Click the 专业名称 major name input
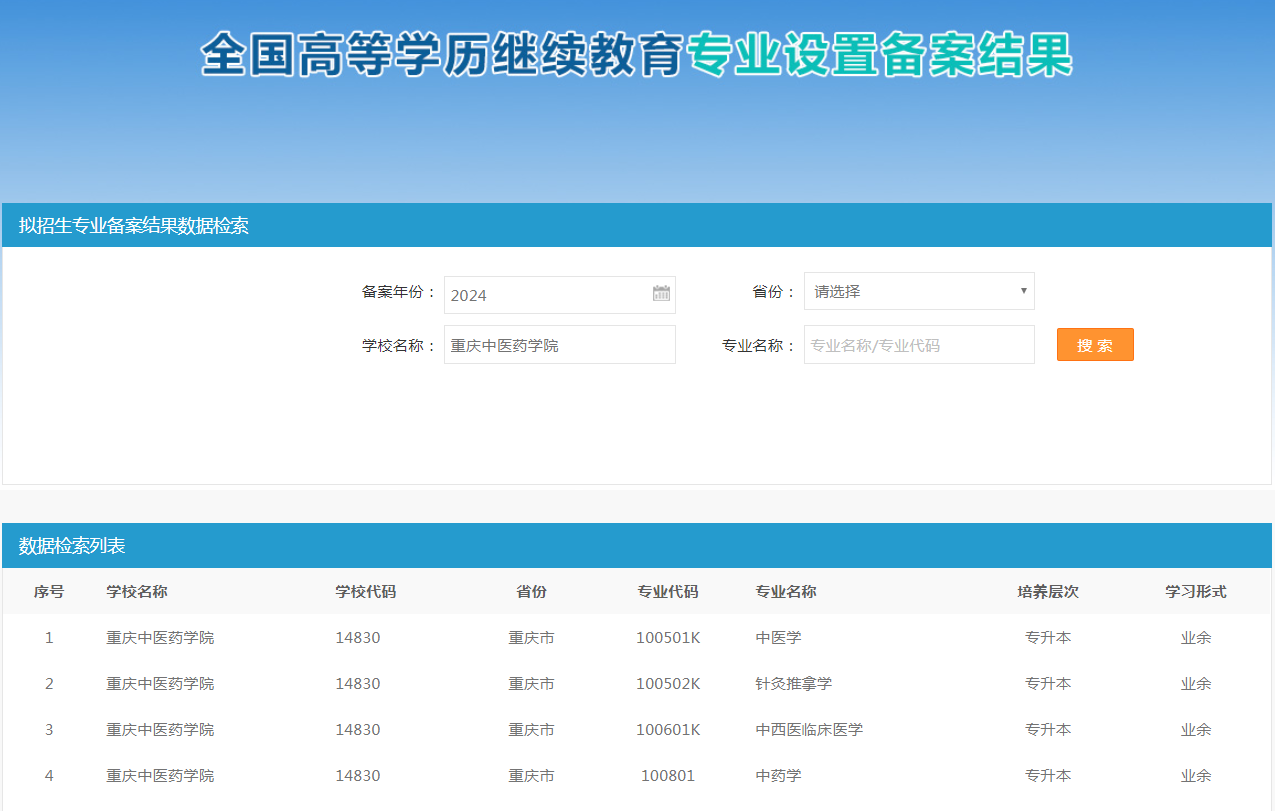1275x811 pixels. point(918,345)
